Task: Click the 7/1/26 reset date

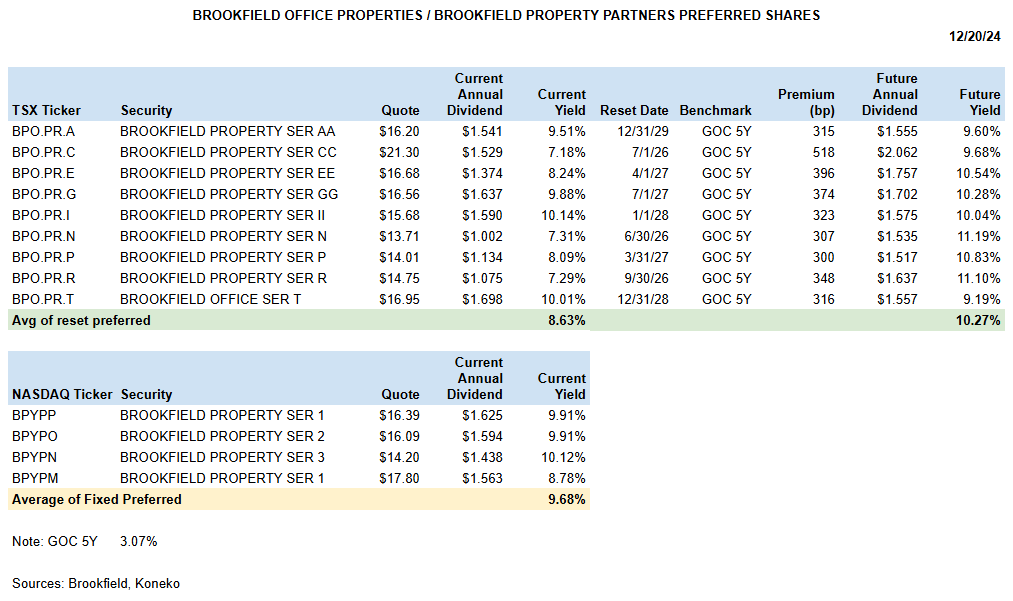Action: 651,153
